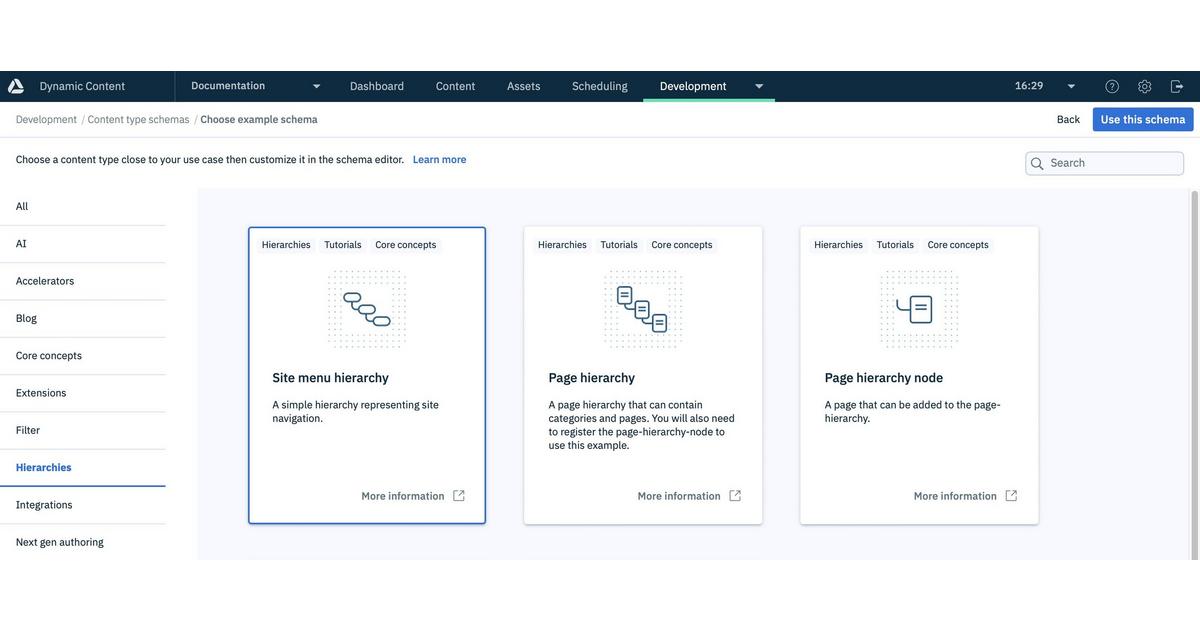
Task: Select the Development tab
Action: coord(693,86)
